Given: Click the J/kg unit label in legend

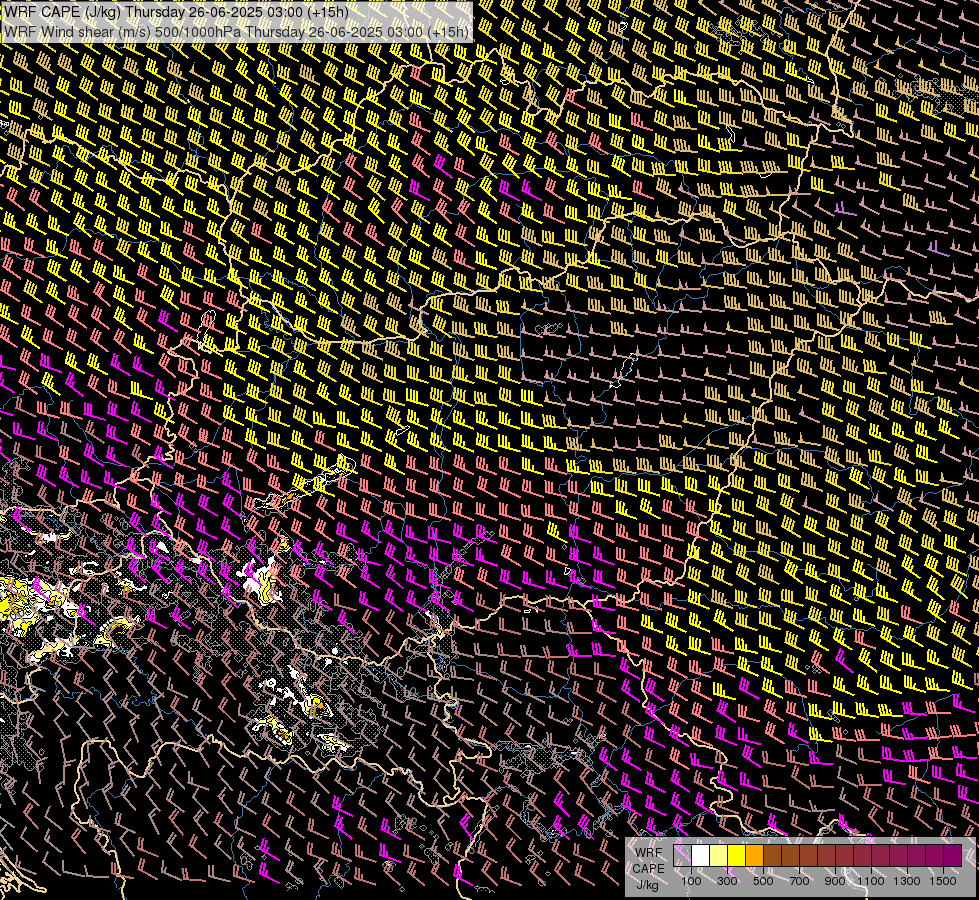Looking at the screenshot, I should [x=648, y=886].
